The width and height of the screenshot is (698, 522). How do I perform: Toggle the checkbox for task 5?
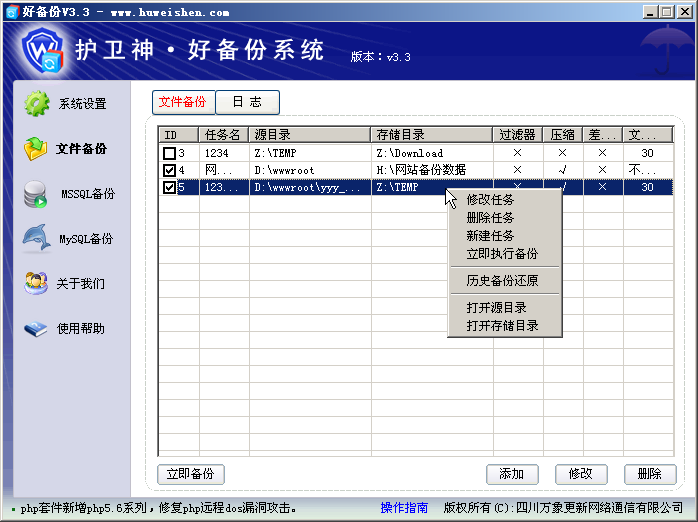(169, 187)
